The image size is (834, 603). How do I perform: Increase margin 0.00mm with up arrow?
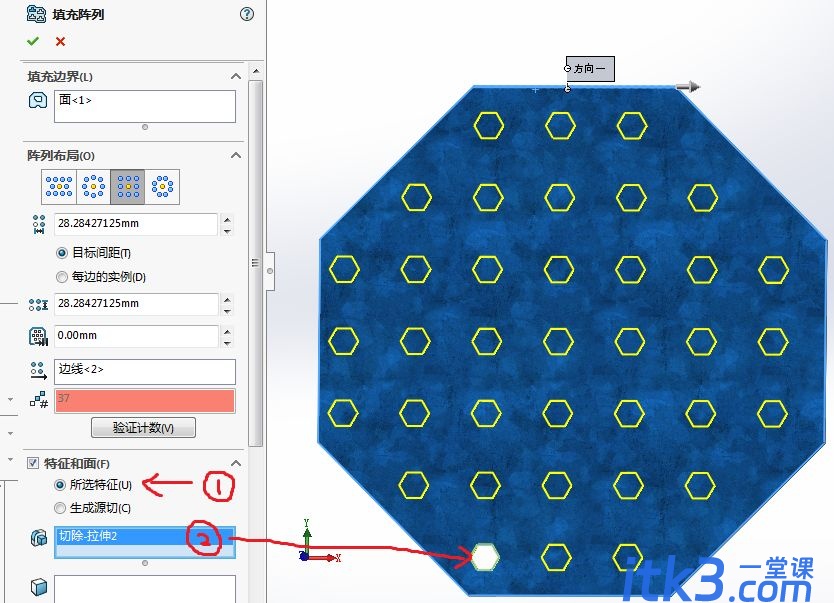point(227,331)
